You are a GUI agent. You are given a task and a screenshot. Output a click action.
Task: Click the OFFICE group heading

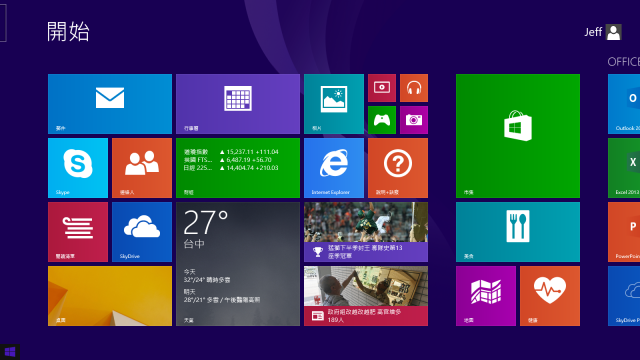pyautogui.click(x=623, y=62)
